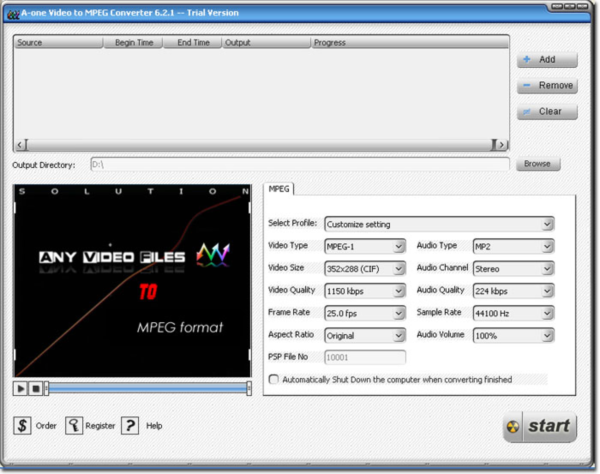The image size is (600, 474).
Task: Click the Help label
Action: pyautogui.click(x=154, y=426)
